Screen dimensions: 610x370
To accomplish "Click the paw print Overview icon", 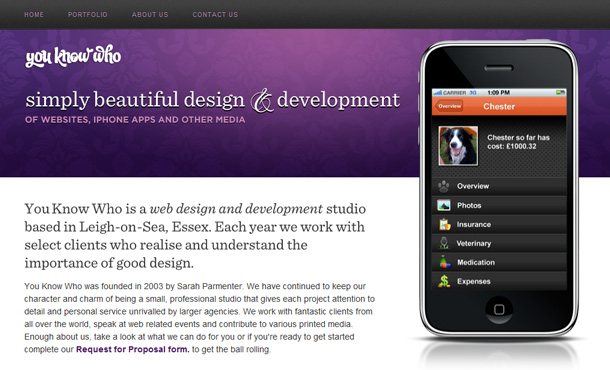I will (443, 186).
